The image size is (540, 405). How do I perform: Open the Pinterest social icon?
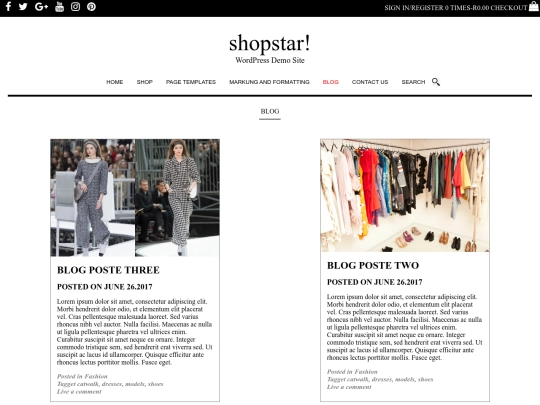click(91, 7)
